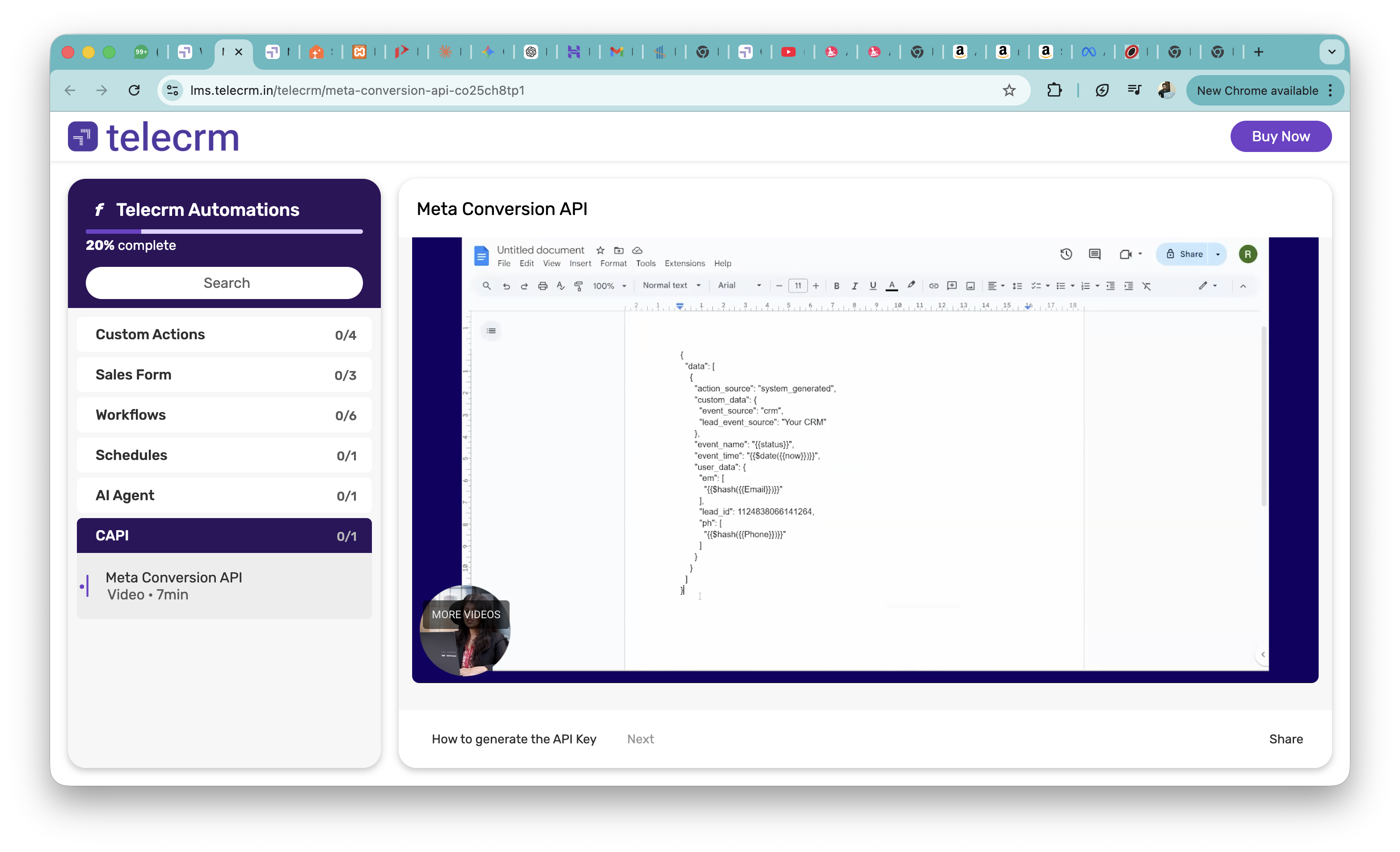Click the Next lesson link
The image size is (1400, 852).
(641, 739)
